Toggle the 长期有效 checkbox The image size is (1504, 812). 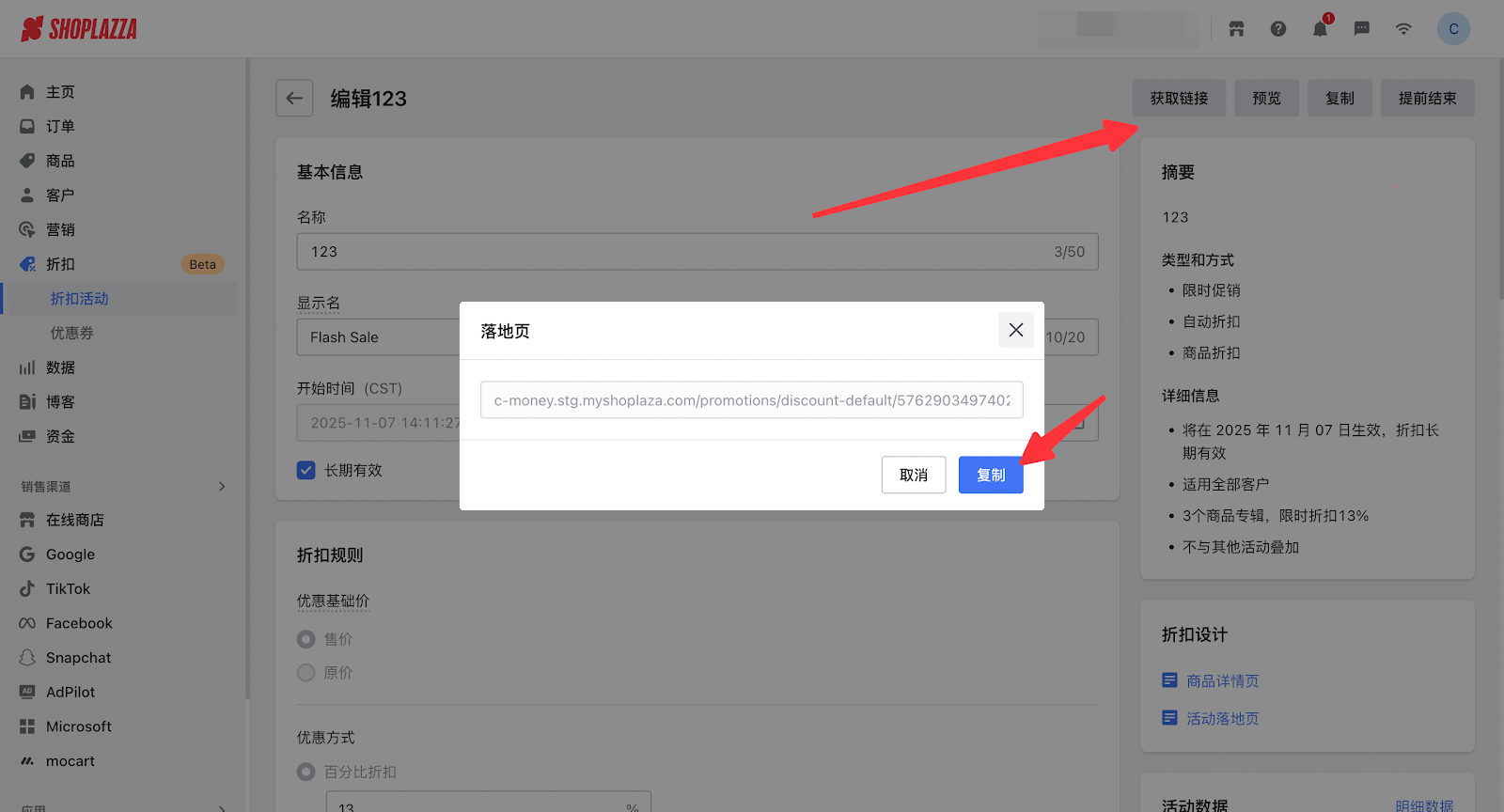[x=306, y=471]
